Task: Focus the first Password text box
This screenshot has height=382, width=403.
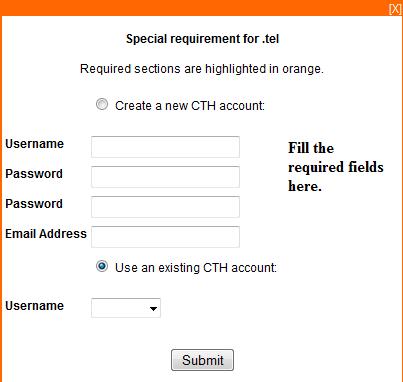Action: pyautogui.click(x=165, y=177)
